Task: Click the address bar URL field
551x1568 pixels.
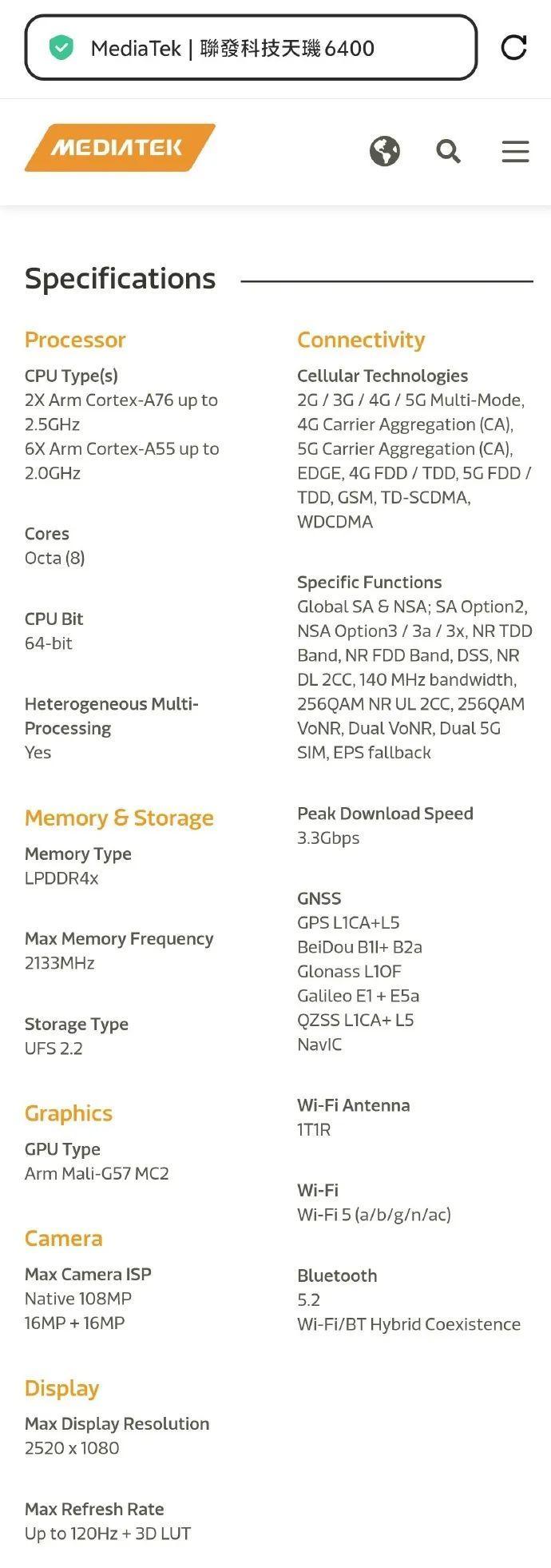Action: (x=251, y=48)
